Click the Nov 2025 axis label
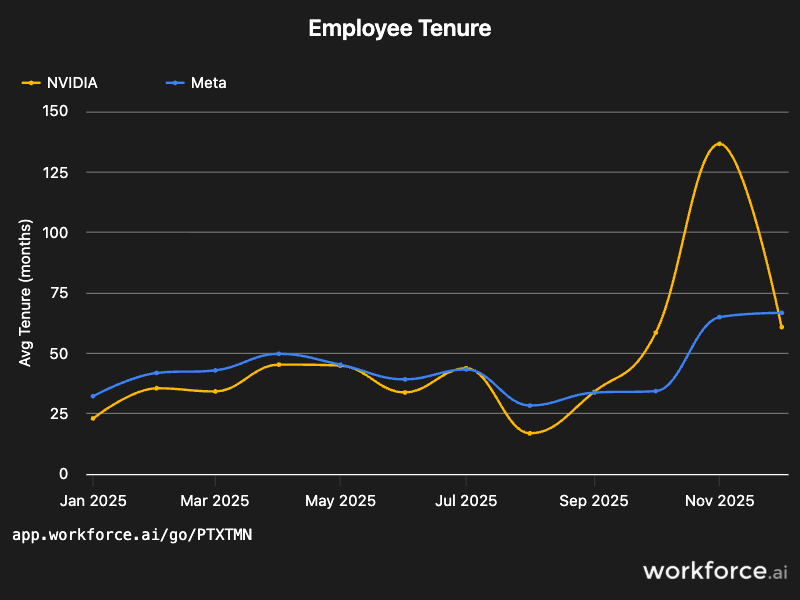The height and width of the screenshot is (600, 800). (x=719, y=501)
